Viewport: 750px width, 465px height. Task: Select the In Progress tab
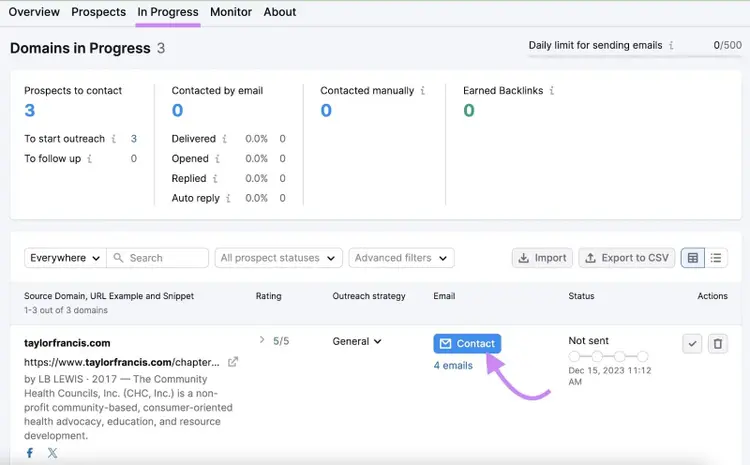coord(168,12)
